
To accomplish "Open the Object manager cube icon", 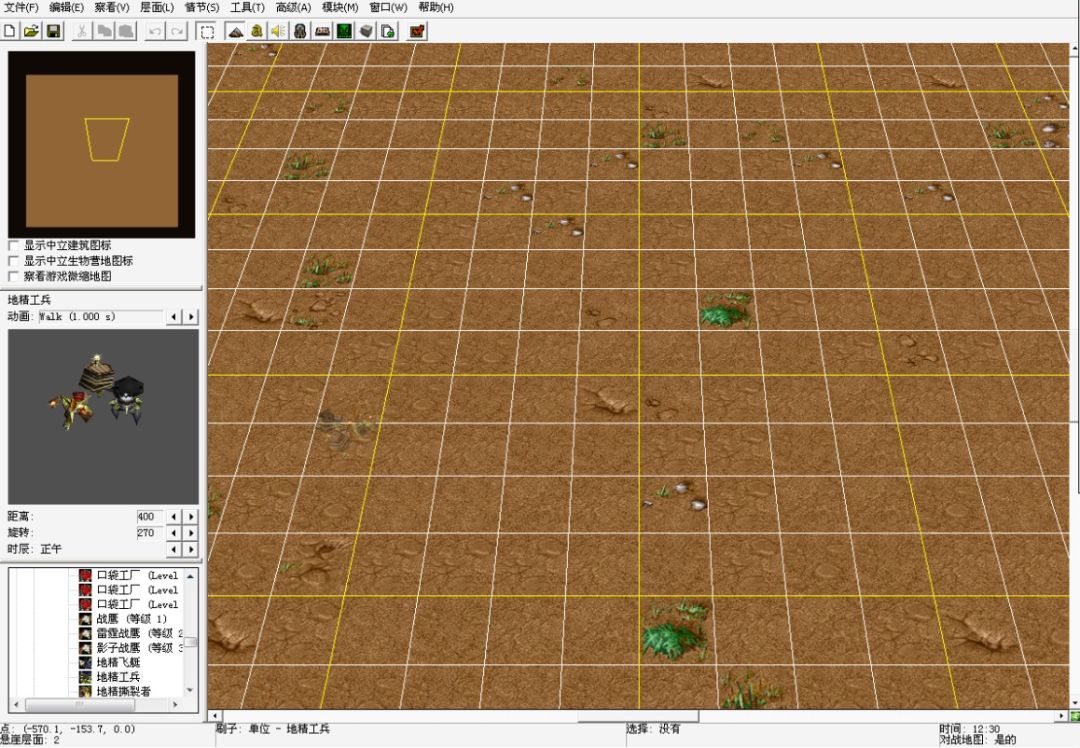I will [x=366, y=31].
